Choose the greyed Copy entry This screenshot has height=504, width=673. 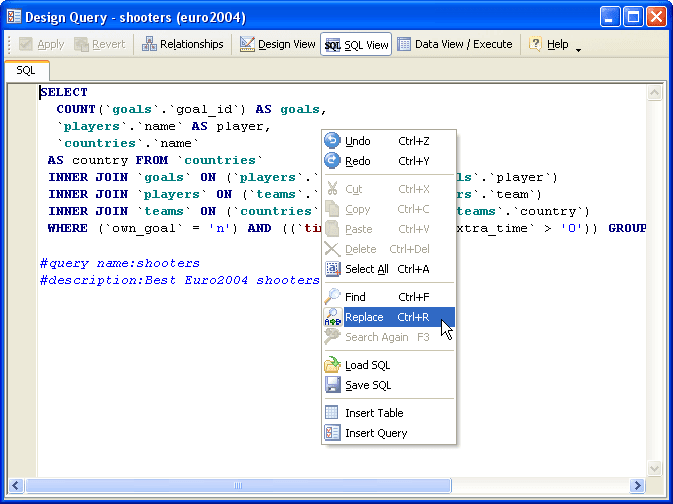[x=388, y=209]
